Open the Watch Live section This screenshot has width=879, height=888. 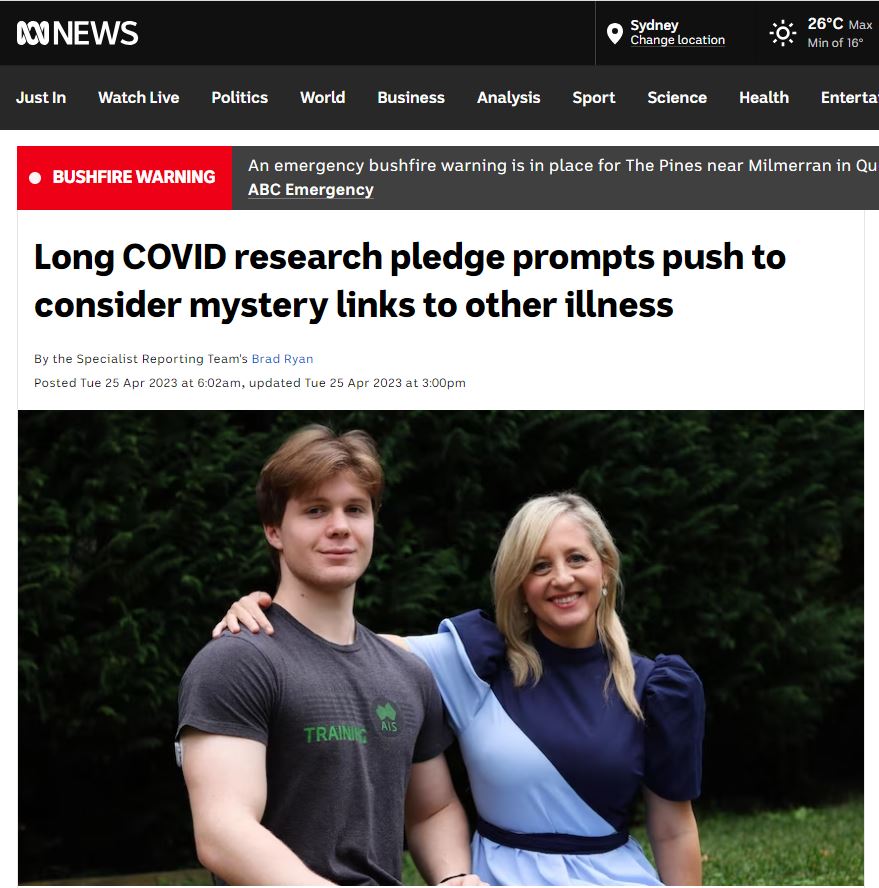(139, 97)
